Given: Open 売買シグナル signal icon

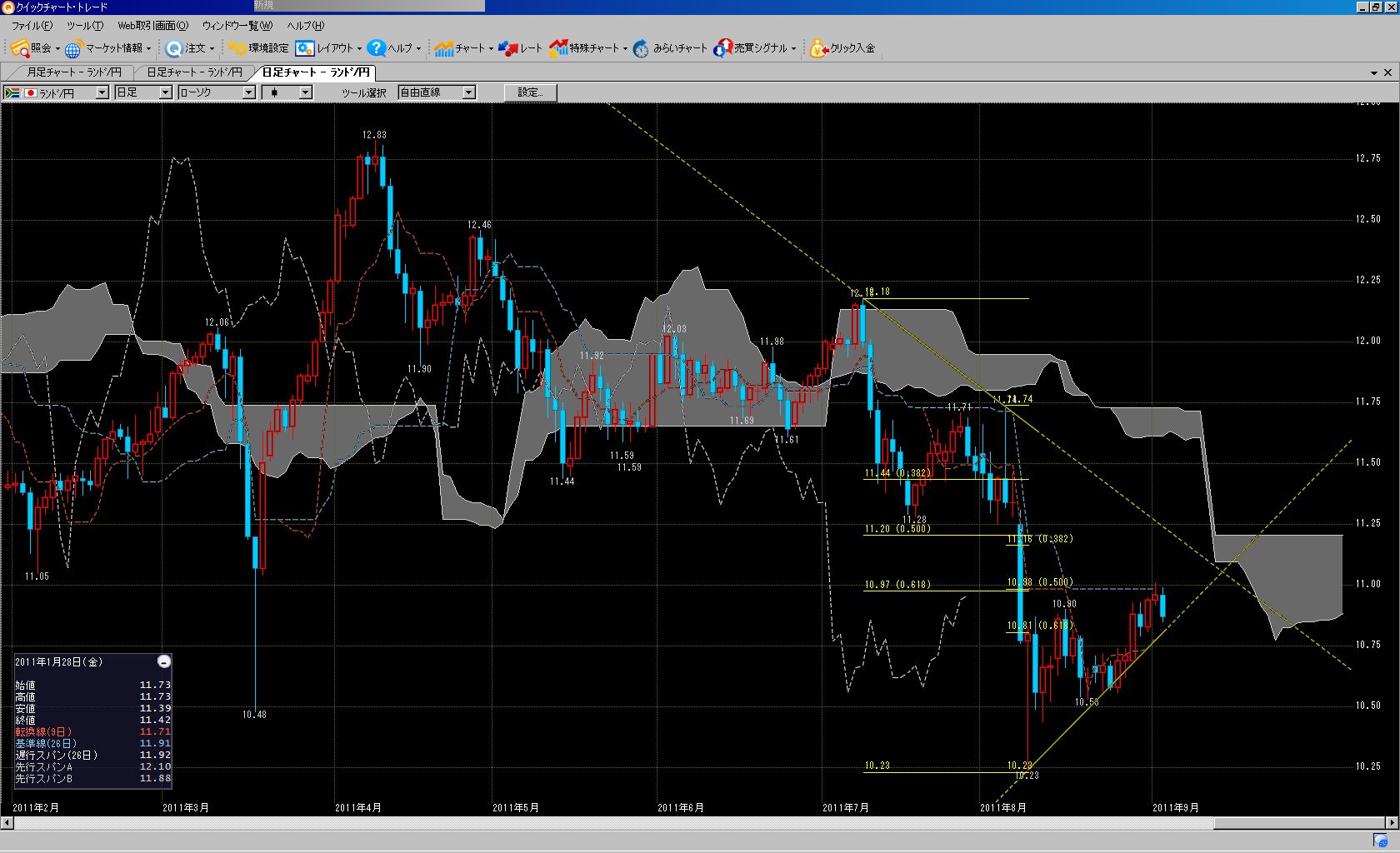Looking at the screenshot, I should point(722,48).
